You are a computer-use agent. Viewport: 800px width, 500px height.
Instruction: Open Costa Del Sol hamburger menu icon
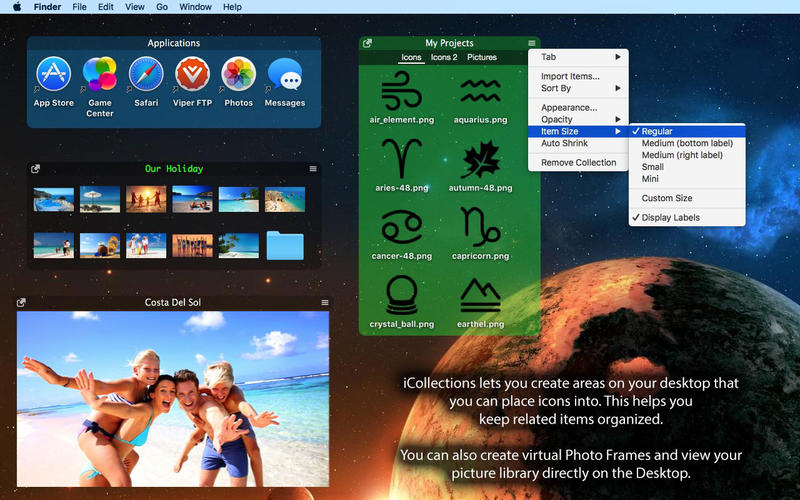[324, 303]
